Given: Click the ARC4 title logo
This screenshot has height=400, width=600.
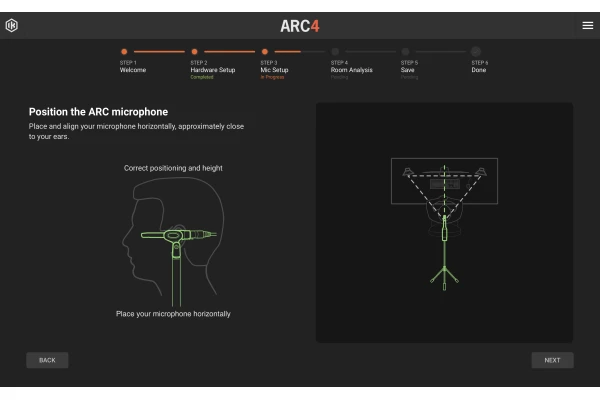Looking at the screenshot, I should coord(300,26).
